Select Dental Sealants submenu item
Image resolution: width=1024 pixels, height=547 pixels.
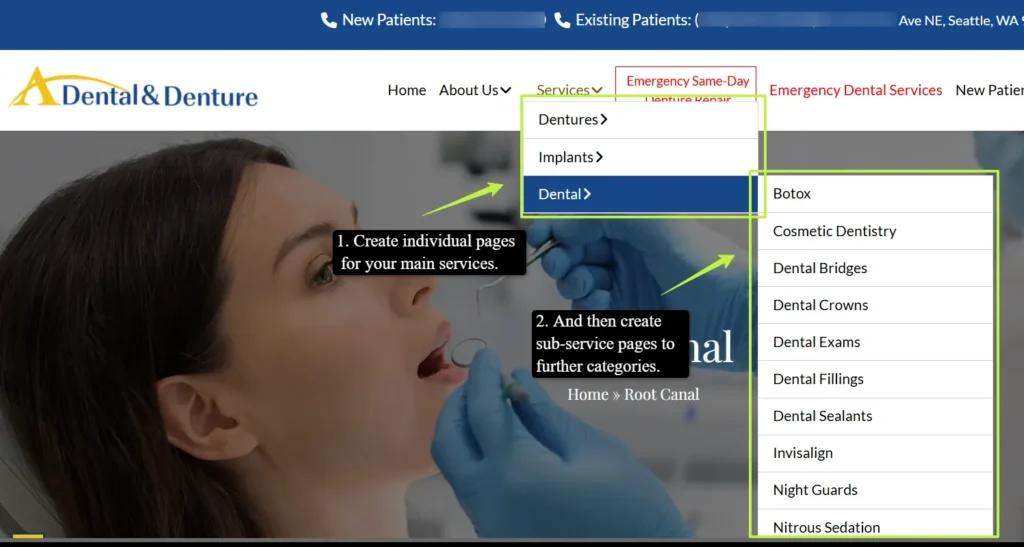875,416
